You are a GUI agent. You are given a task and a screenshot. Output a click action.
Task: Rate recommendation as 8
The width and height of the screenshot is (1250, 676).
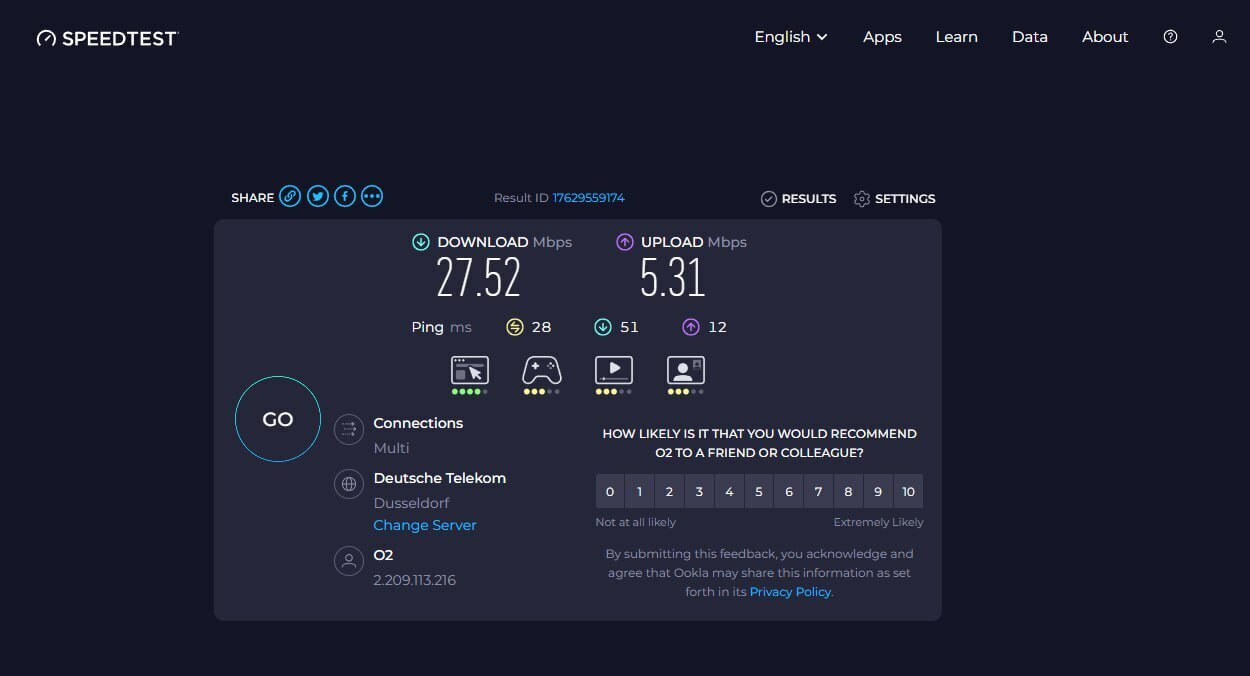(848, 492)
